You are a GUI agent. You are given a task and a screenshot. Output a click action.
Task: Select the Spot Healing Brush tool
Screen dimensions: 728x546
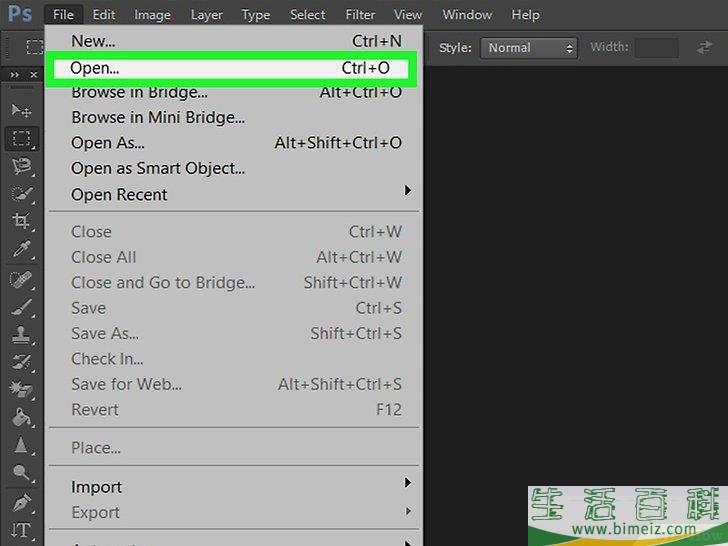(x=21, y=279)
